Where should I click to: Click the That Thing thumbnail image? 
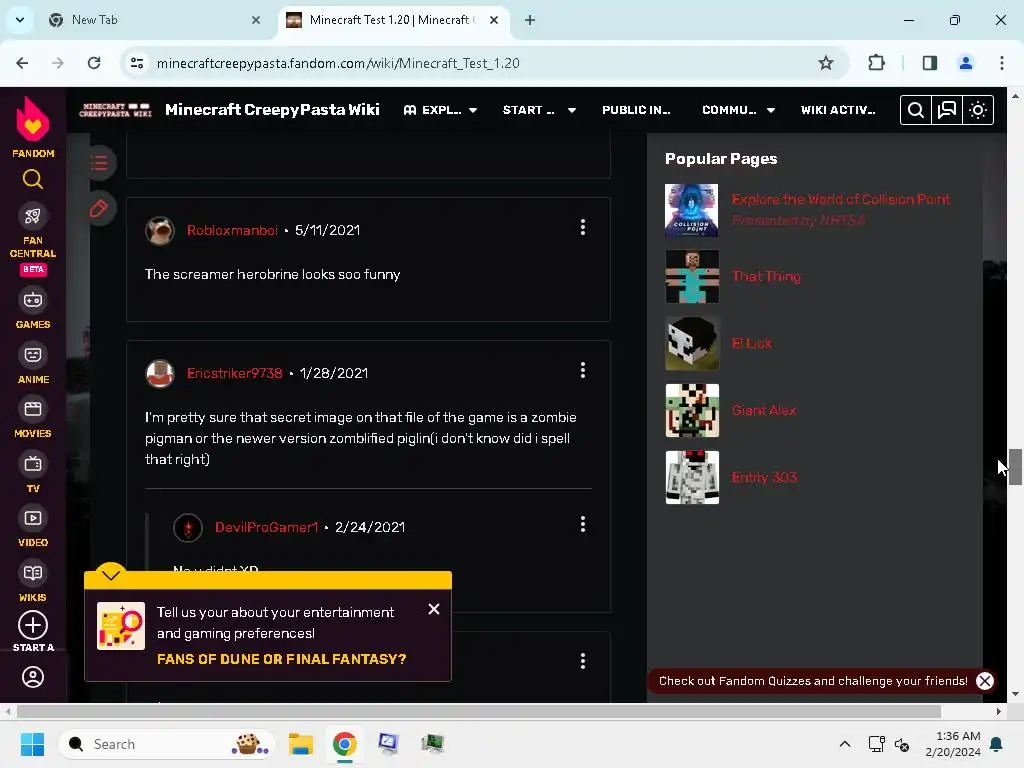click(692, 276)
